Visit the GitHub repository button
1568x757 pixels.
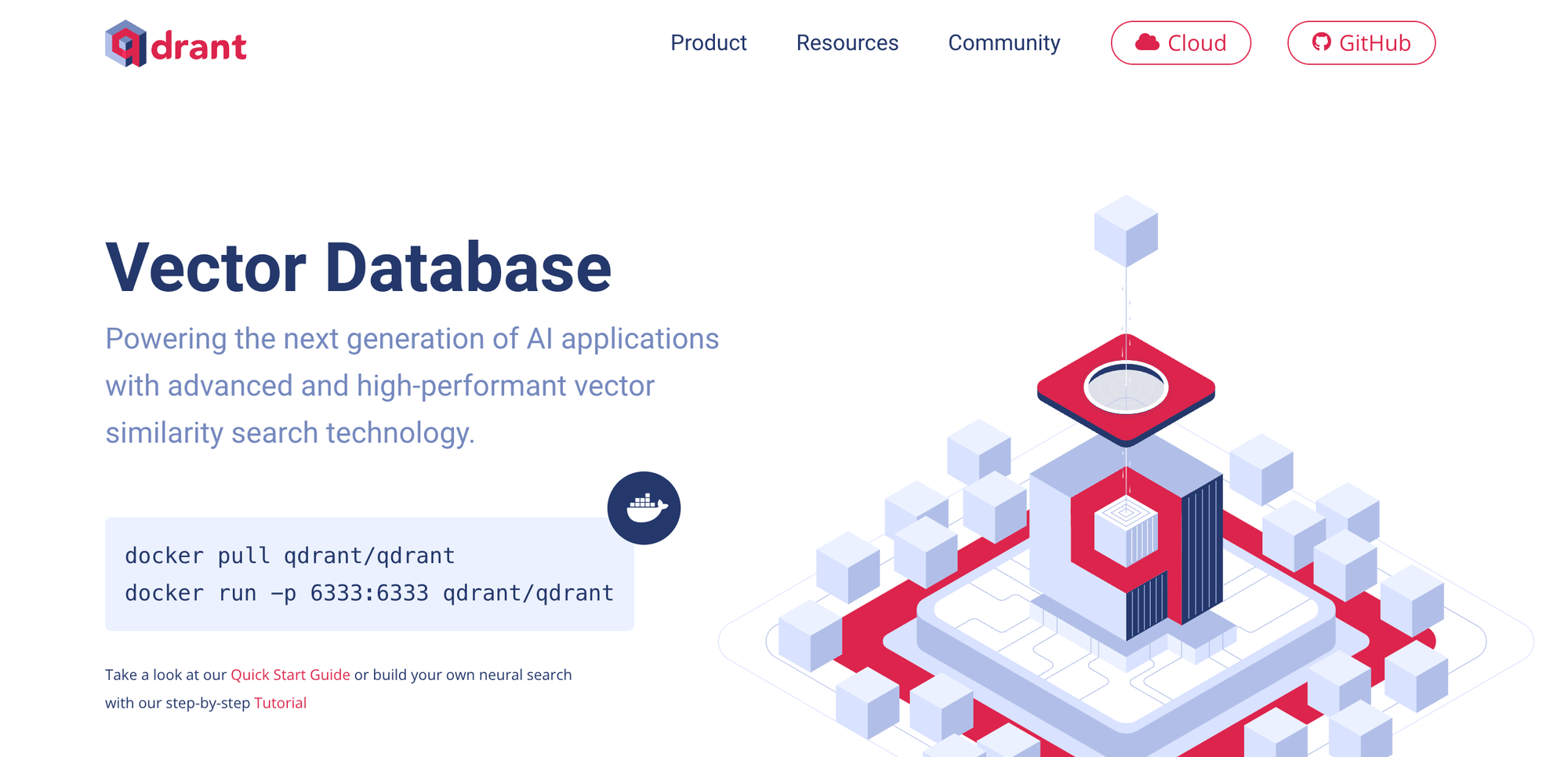[1362, 43]
